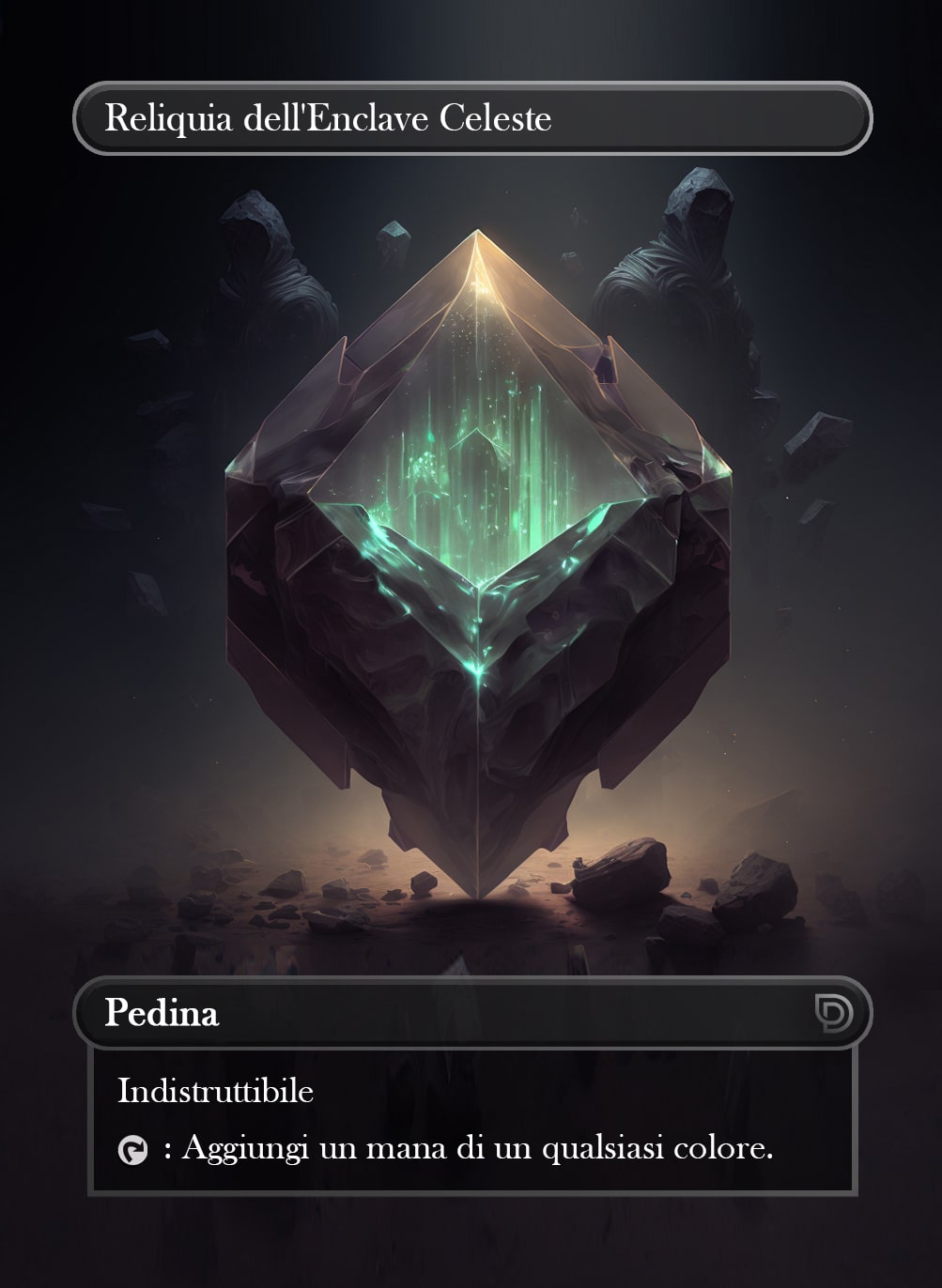942x1288 pixels.
Task: Click the large boulder right of crystal base
Action: click(622, 873)
